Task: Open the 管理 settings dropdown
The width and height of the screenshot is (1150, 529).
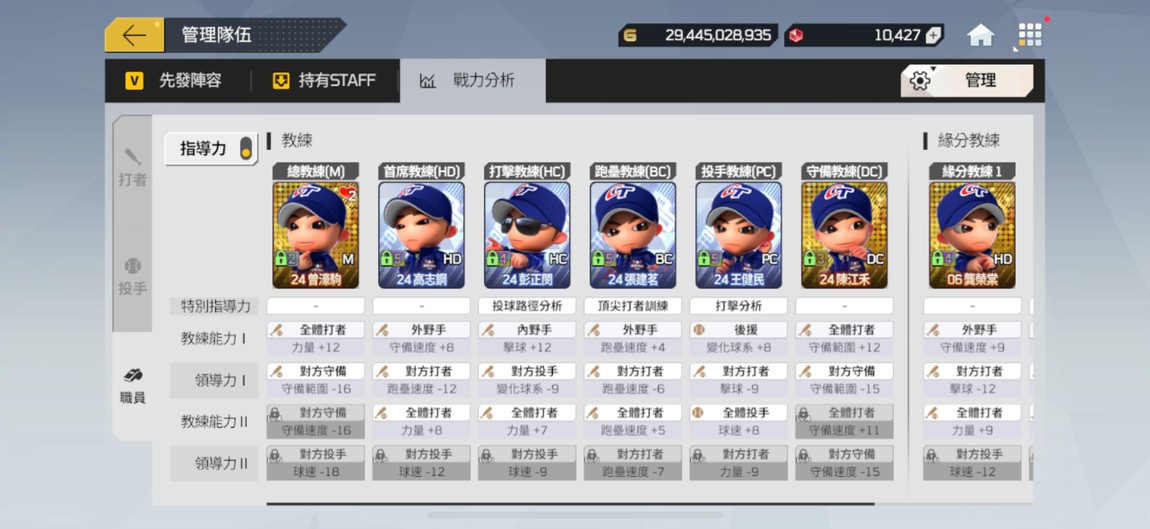Action: click(x=967, y=81)
